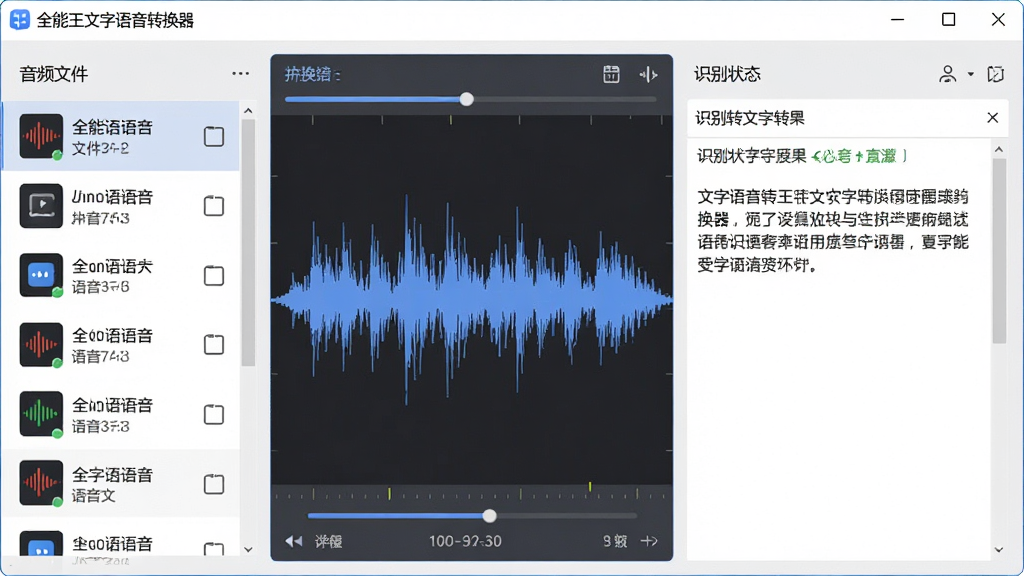Close the 识别转文字转果 panel
The image size is (1024, 576).
[x=993, y=118]
